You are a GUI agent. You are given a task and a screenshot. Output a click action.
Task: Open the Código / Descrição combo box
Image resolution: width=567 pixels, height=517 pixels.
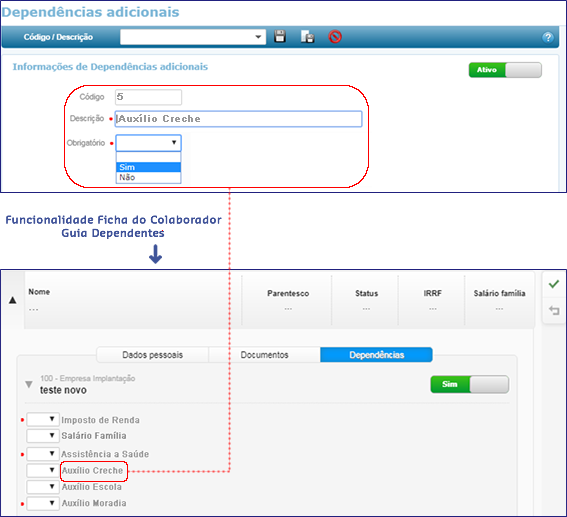(193, 37)
